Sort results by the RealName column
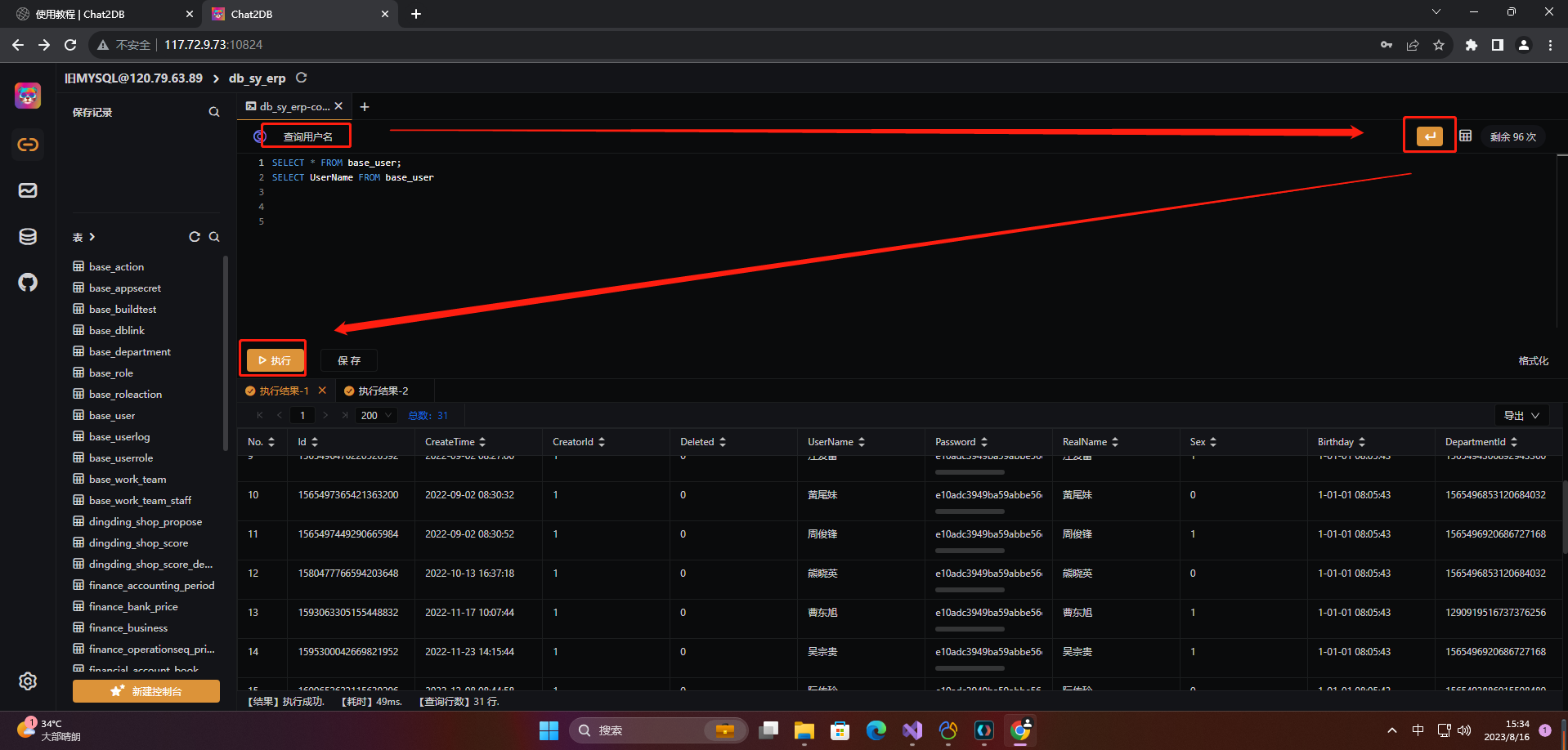Image resolution: width=1568 pixels, height=750 pixels. (x=1115, y=442)
